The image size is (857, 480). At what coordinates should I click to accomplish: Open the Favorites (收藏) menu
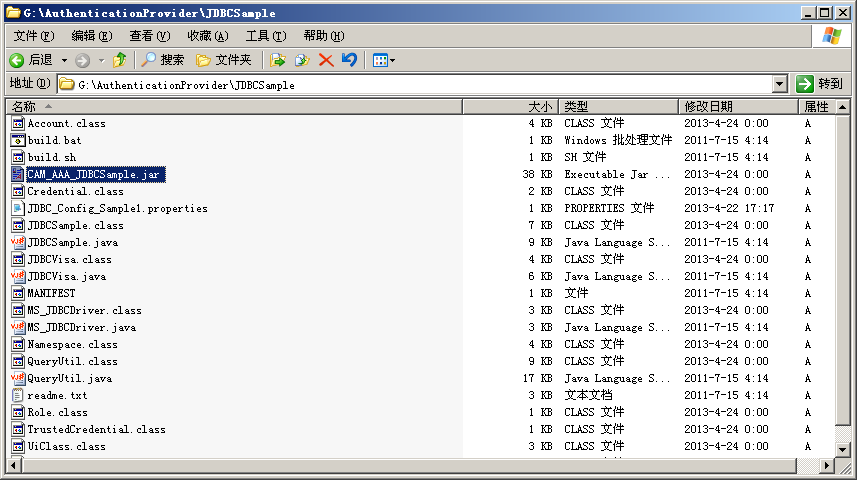[208, 36]
